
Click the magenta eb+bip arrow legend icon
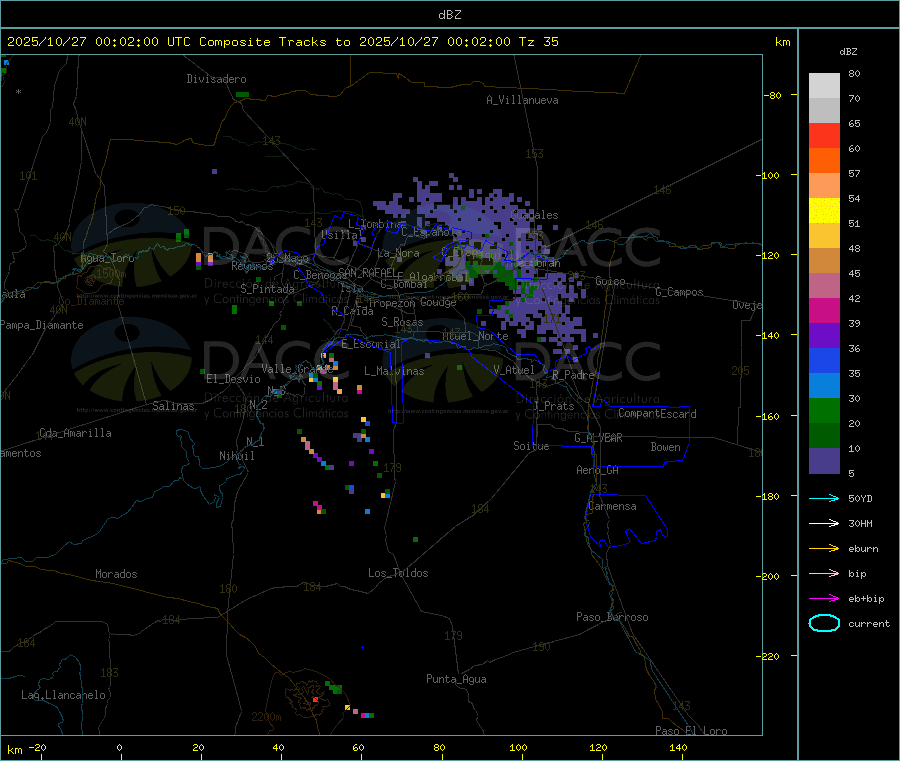[x=824, y=599]
